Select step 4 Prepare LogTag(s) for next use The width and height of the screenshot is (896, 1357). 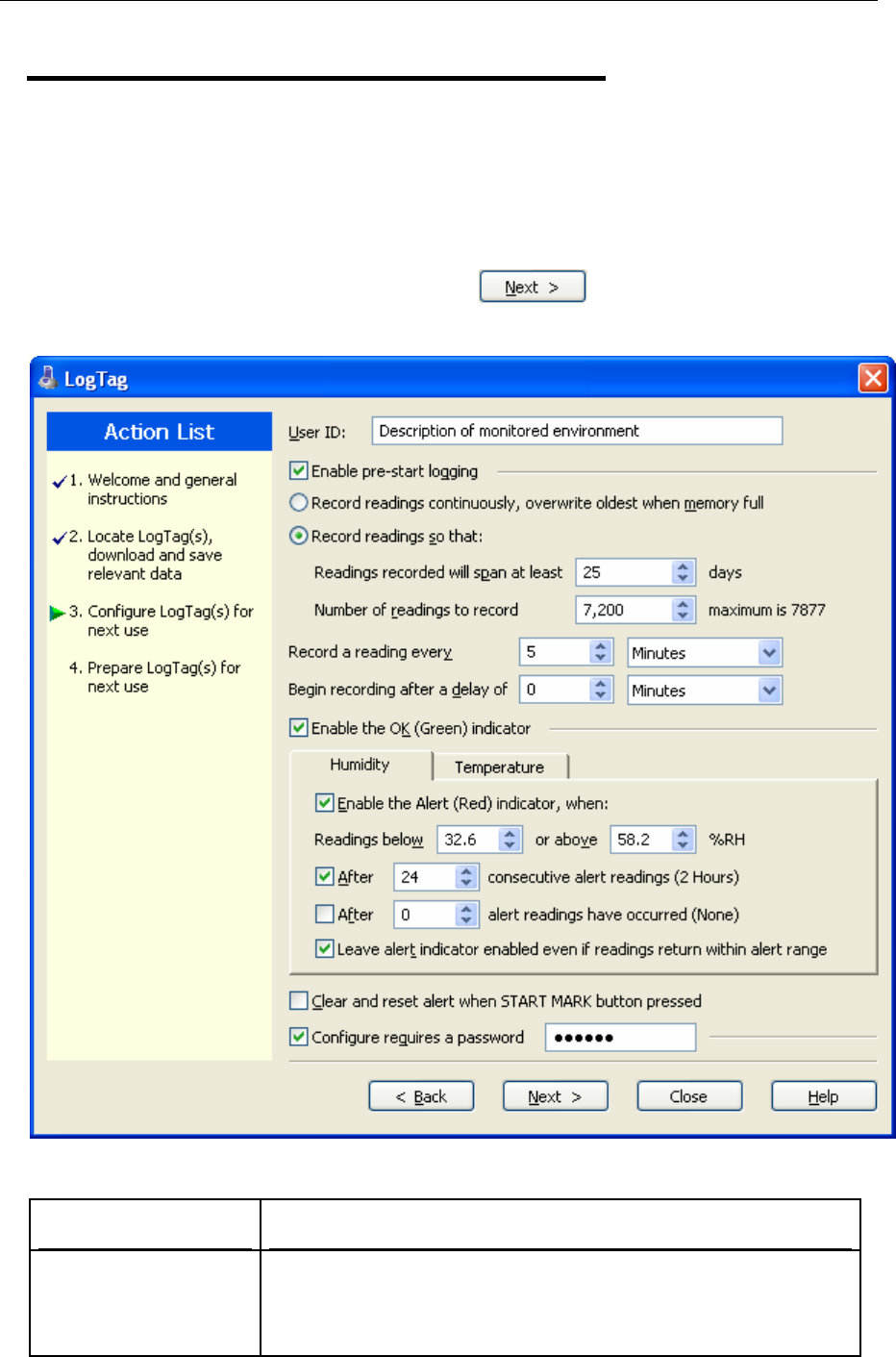pyautogui.click(x=155, y=677)
